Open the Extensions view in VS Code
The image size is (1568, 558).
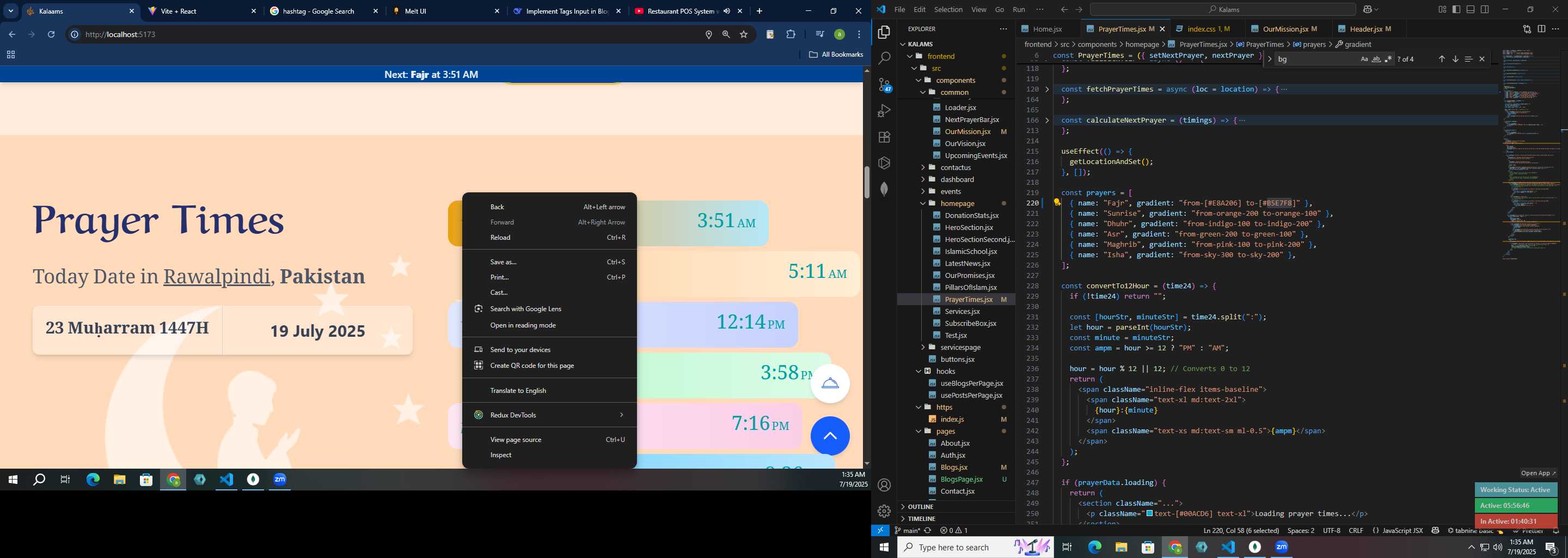click(x=884, y=137)
